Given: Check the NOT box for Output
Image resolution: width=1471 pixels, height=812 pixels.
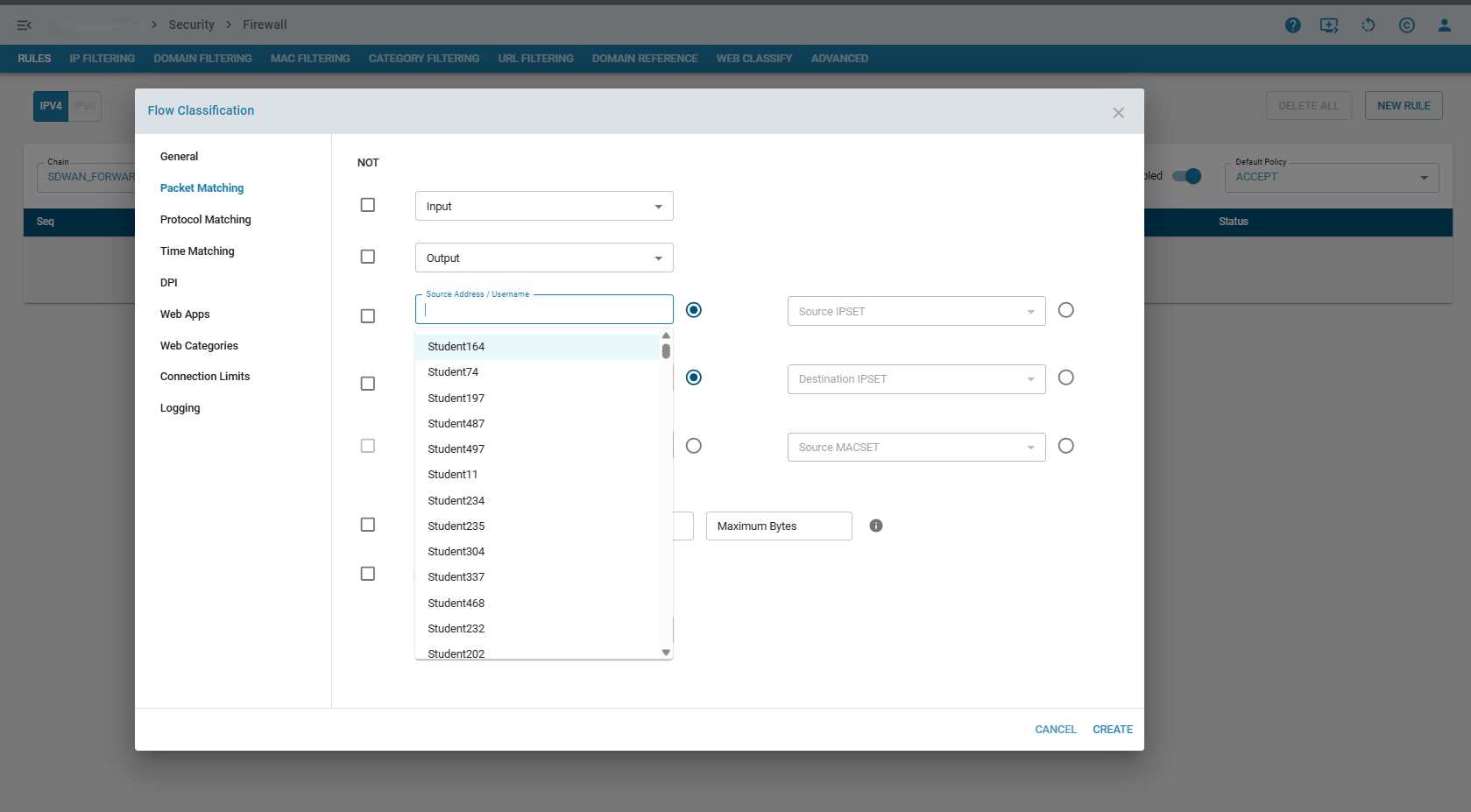Looking at the screenshot, I should pyautogui.click(x=368, y=257).
